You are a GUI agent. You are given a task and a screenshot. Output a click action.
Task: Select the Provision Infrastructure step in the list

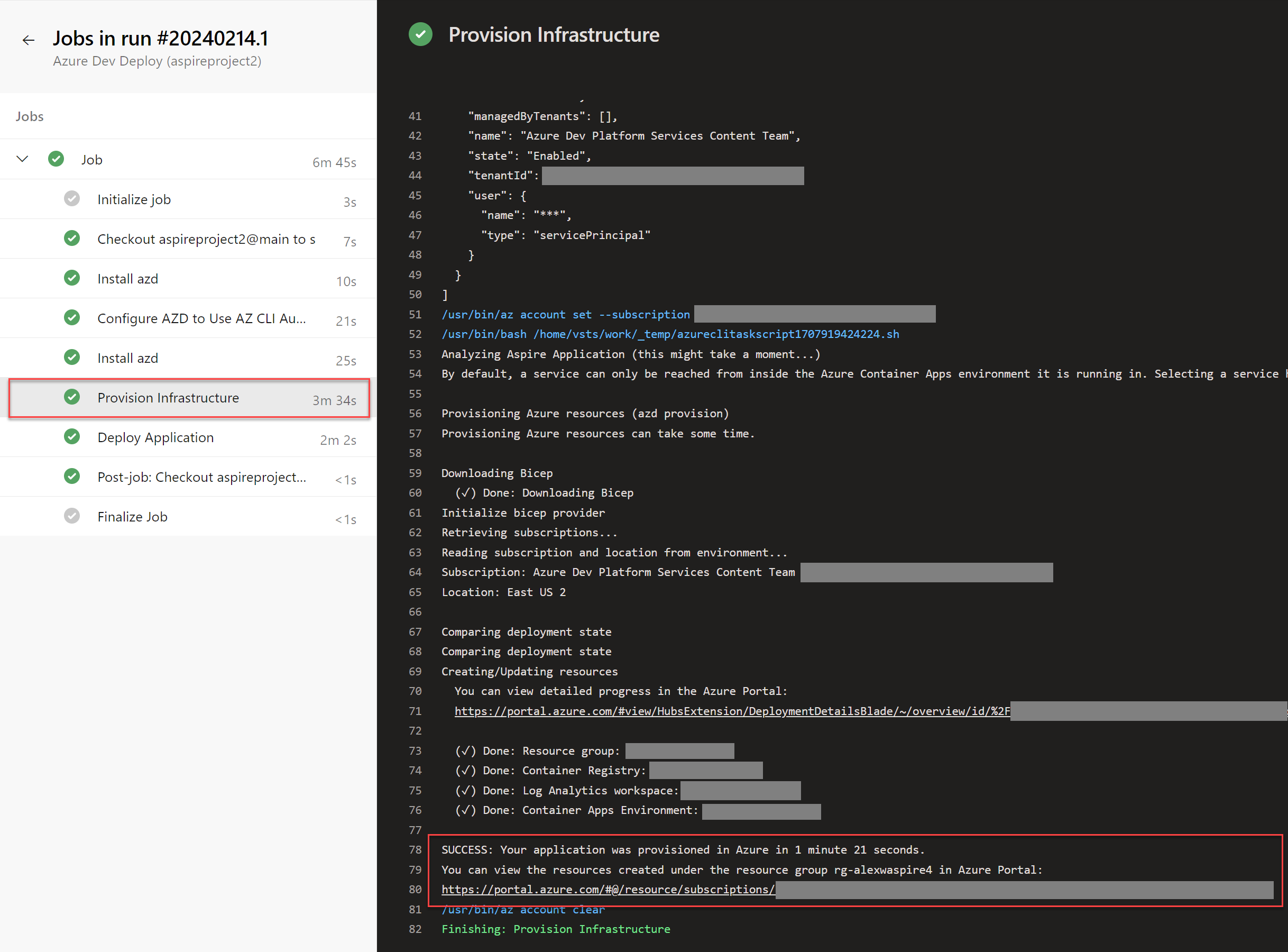tap(188, 398)
